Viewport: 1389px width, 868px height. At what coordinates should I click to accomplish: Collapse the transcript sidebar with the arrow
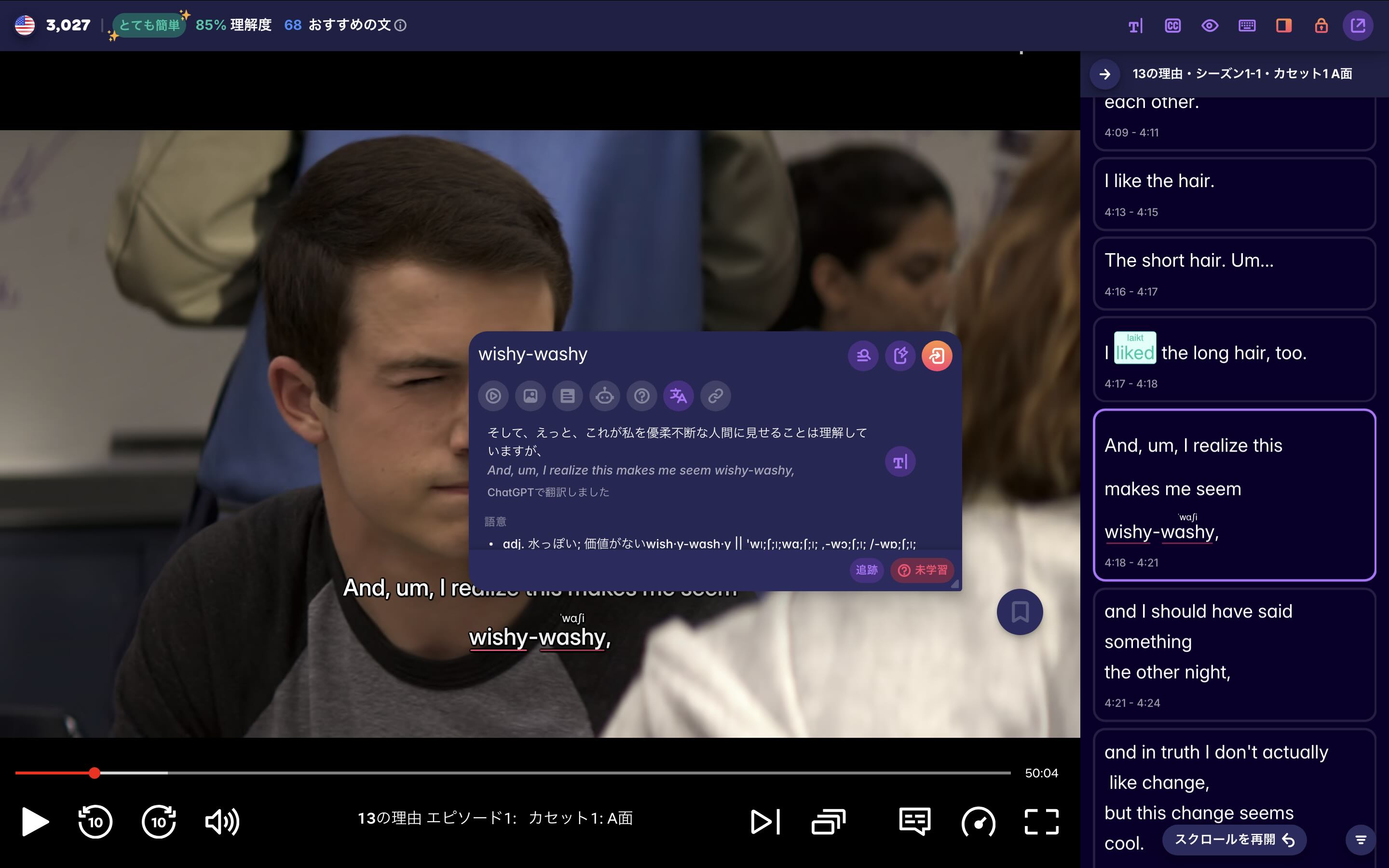pyautogui.click(x=1105, y=74)
